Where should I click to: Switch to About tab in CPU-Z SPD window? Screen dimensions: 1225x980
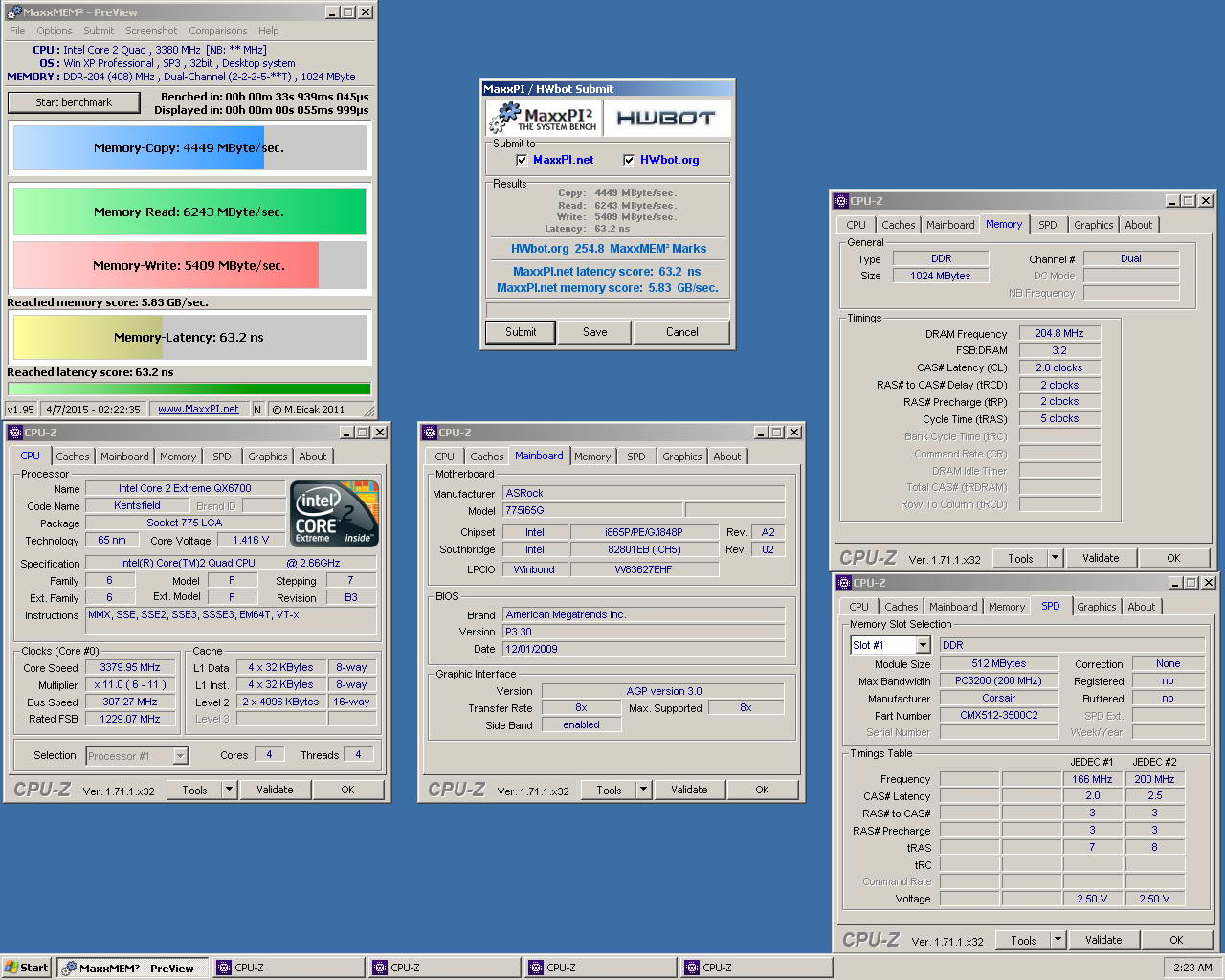1141,607
